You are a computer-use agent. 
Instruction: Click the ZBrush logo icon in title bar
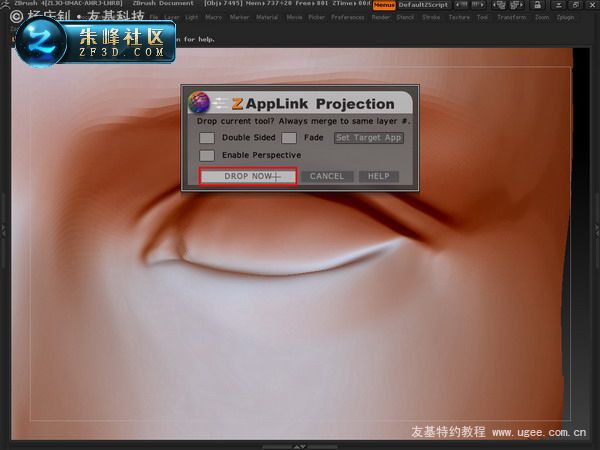pos(4,3)
